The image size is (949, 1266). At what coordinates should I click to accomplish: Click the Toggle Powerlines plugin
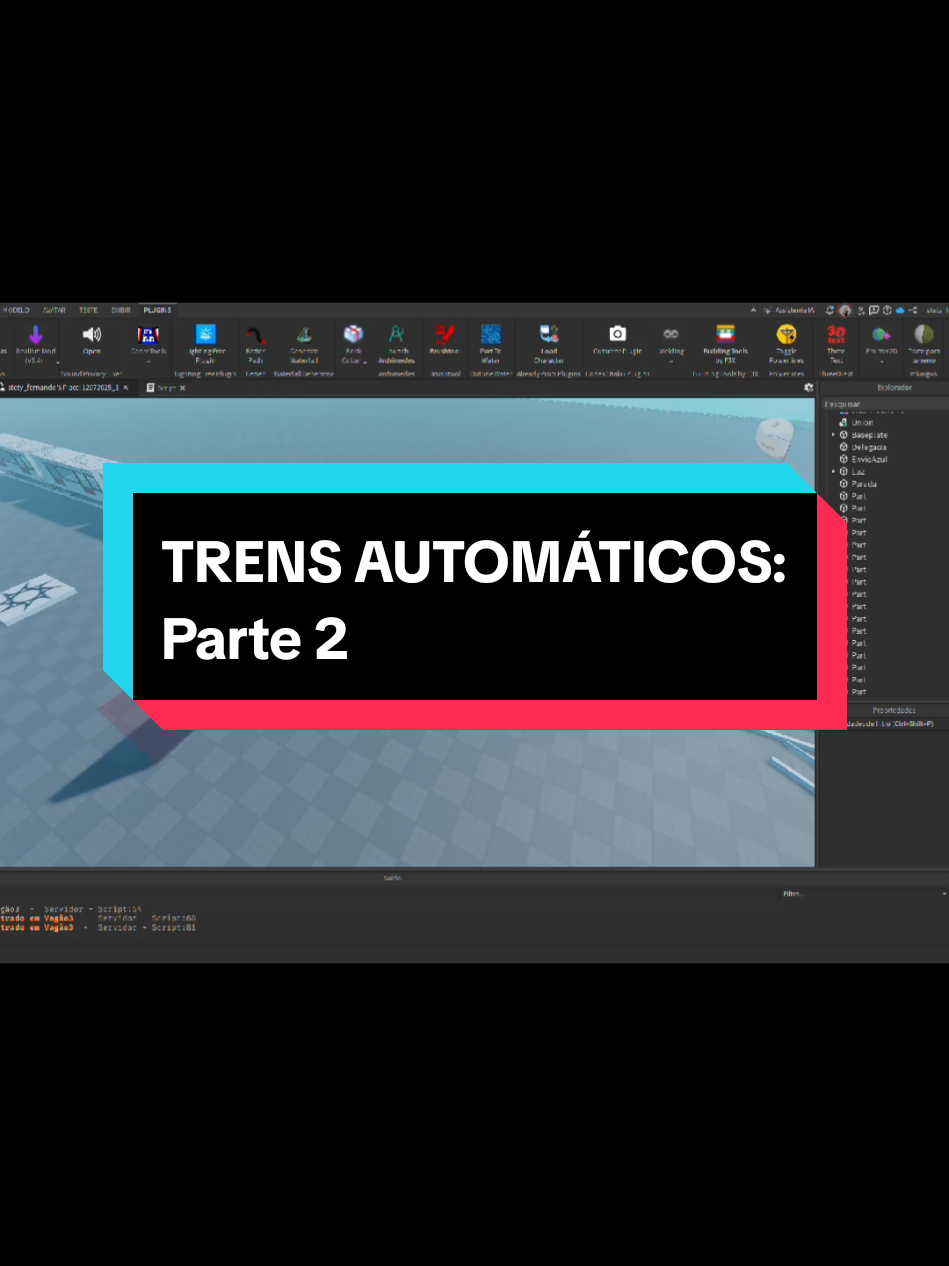click(x=786, y=342)
